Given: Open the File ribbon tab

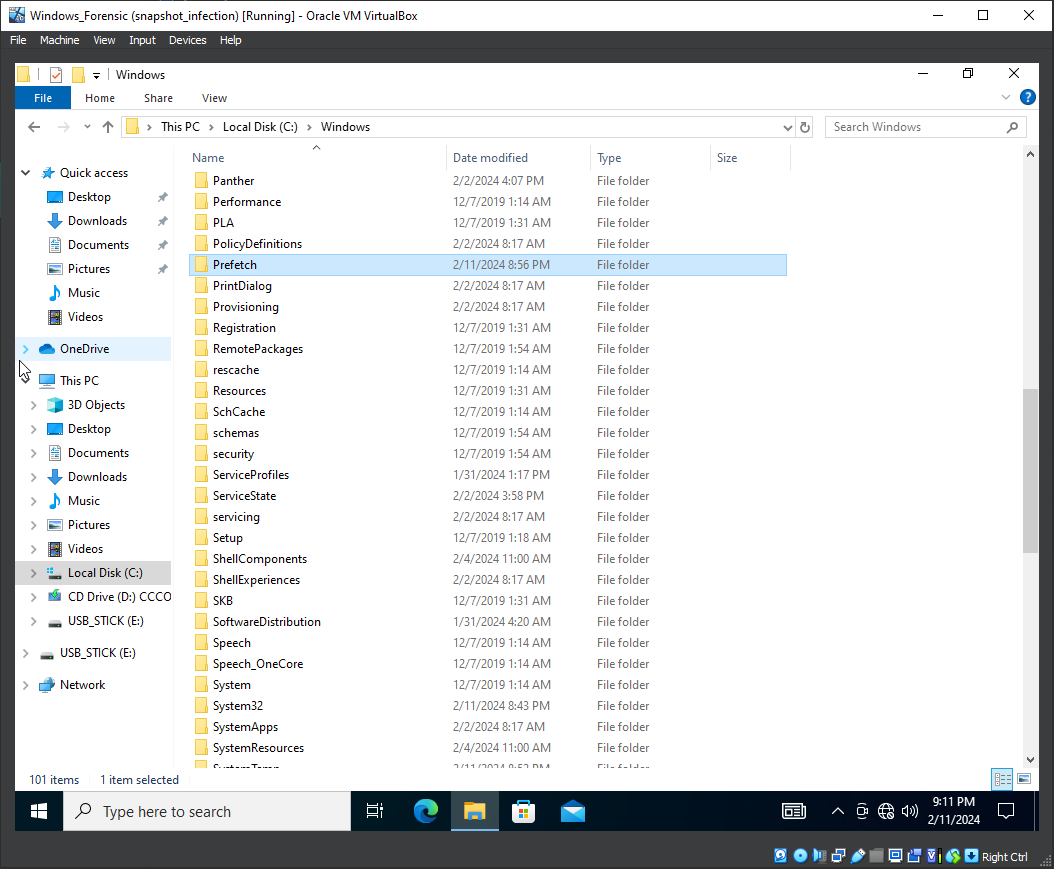Looking at the screenshot, I should [x=43, y=98].
